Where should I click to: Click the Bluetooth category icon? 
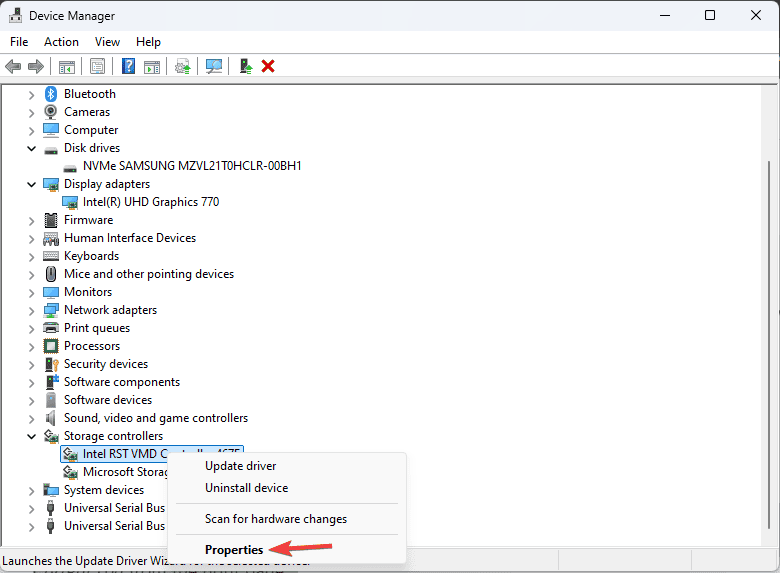pyautogui.click(x=51, y=94)
